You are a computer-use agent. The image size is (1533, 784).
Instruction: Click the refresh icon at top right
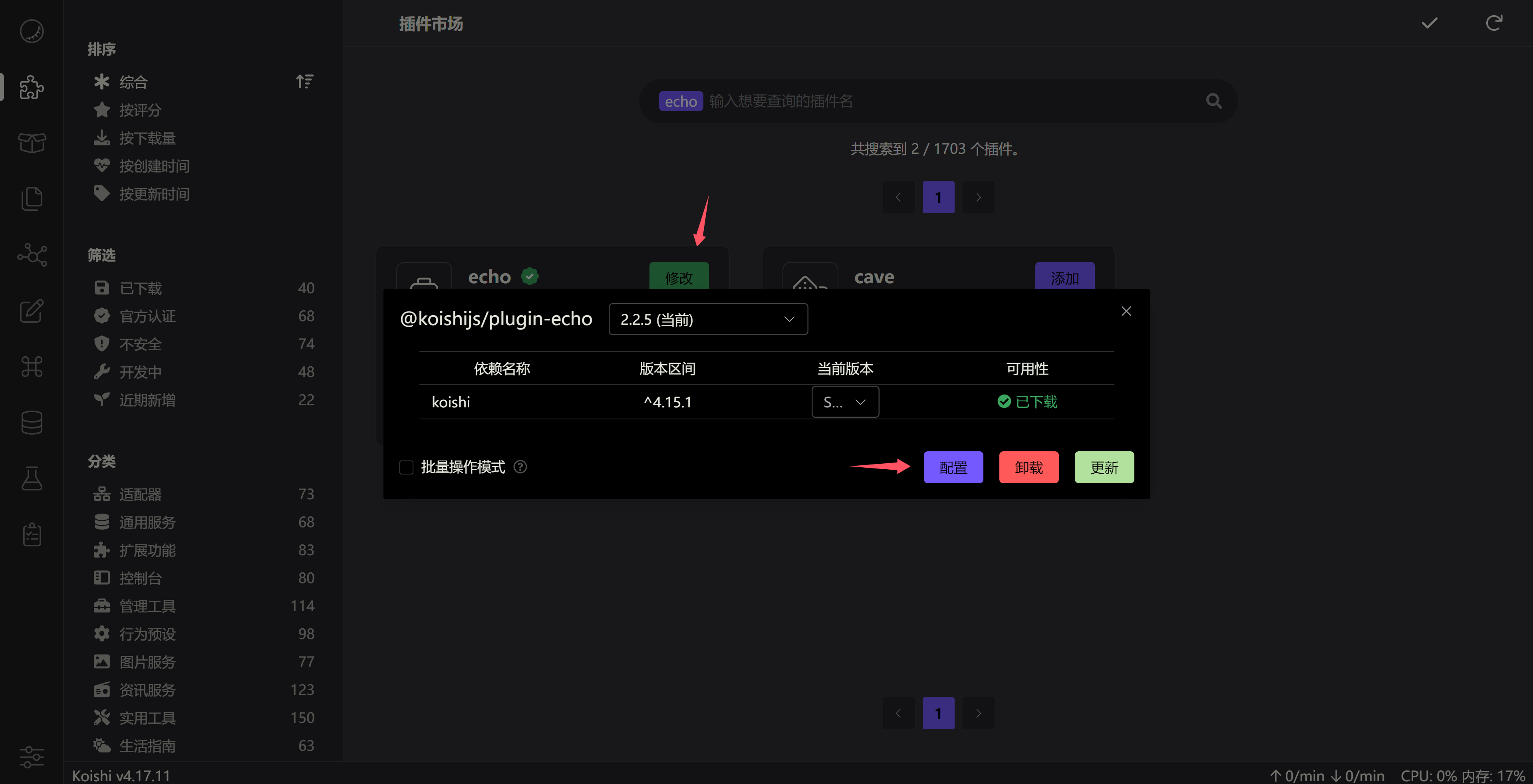tap(1494, 23)
